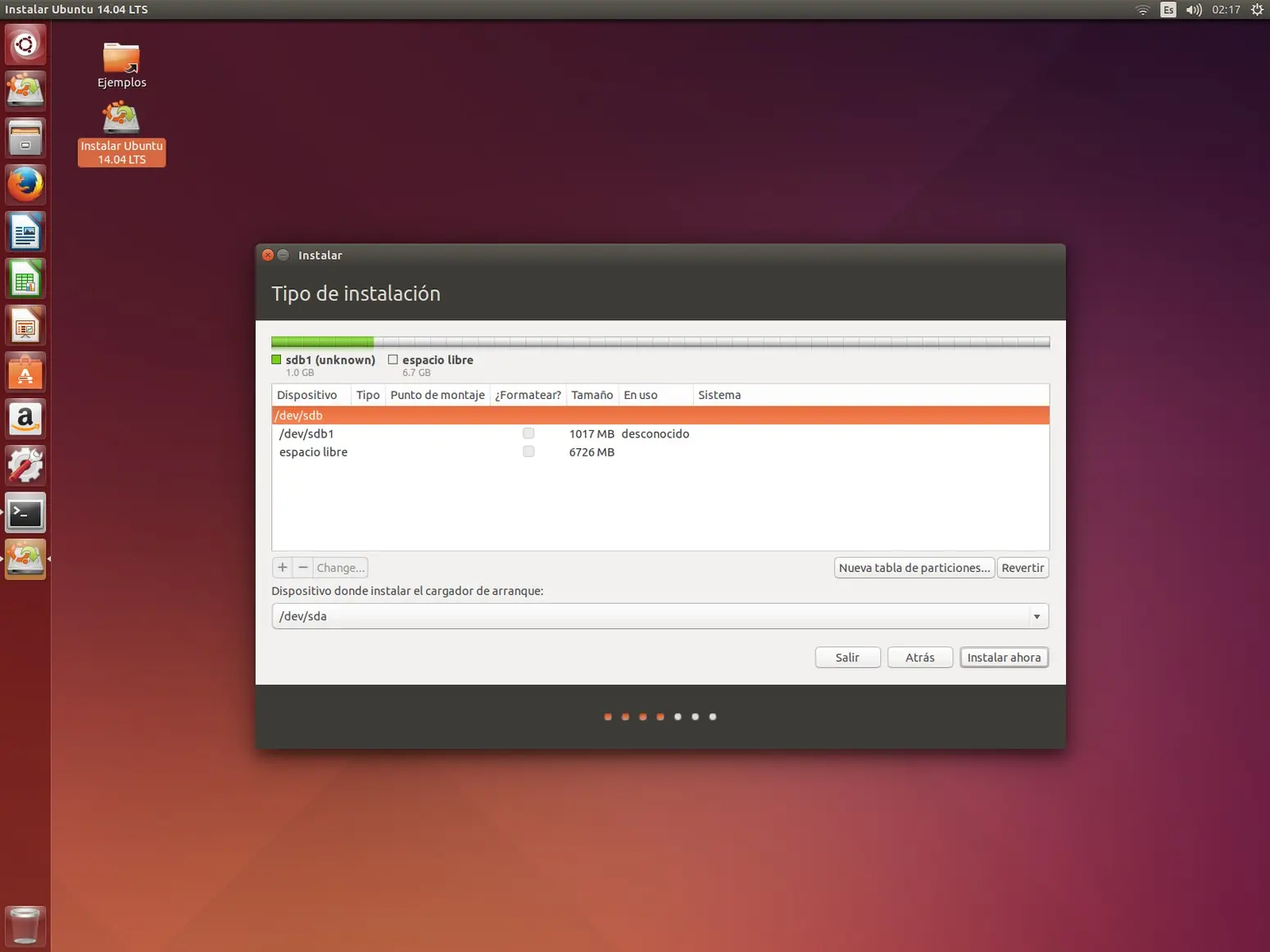Click the clock showing 02:17
This screenshot has width=1270, height=952.
pyautogui.click(x=1226, y=10)
